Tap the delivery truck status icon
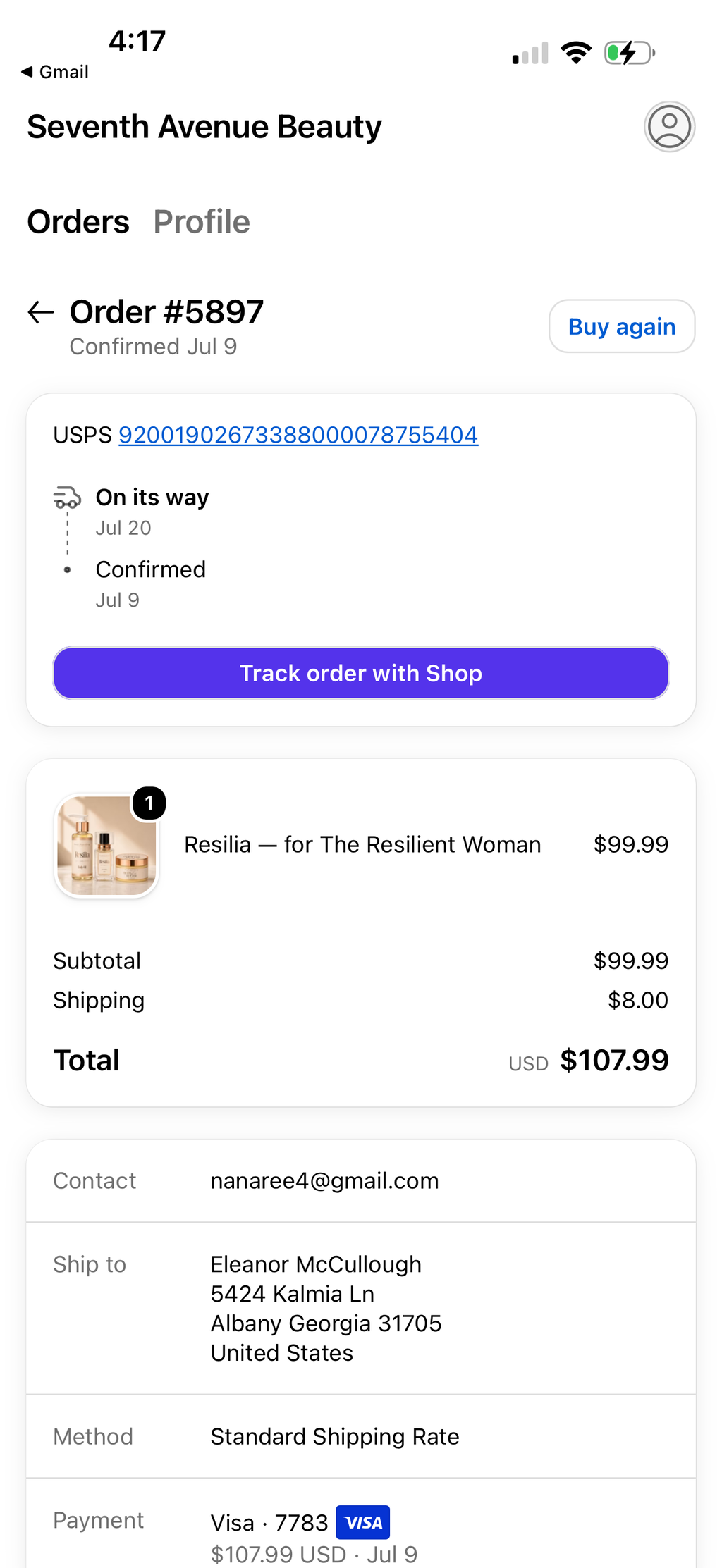Viewport: 722px width, 1568px height. tap(67, 497)
